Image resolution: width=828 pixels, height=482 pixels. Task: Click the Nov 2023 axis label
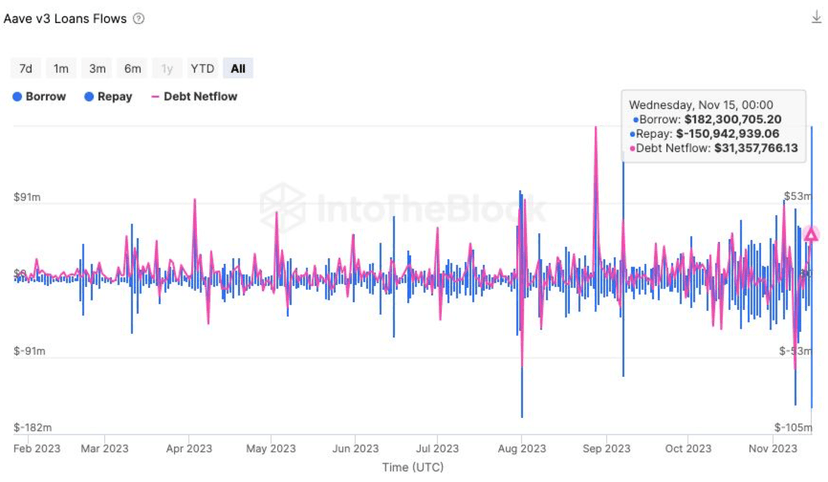click(x=773, y=449)
